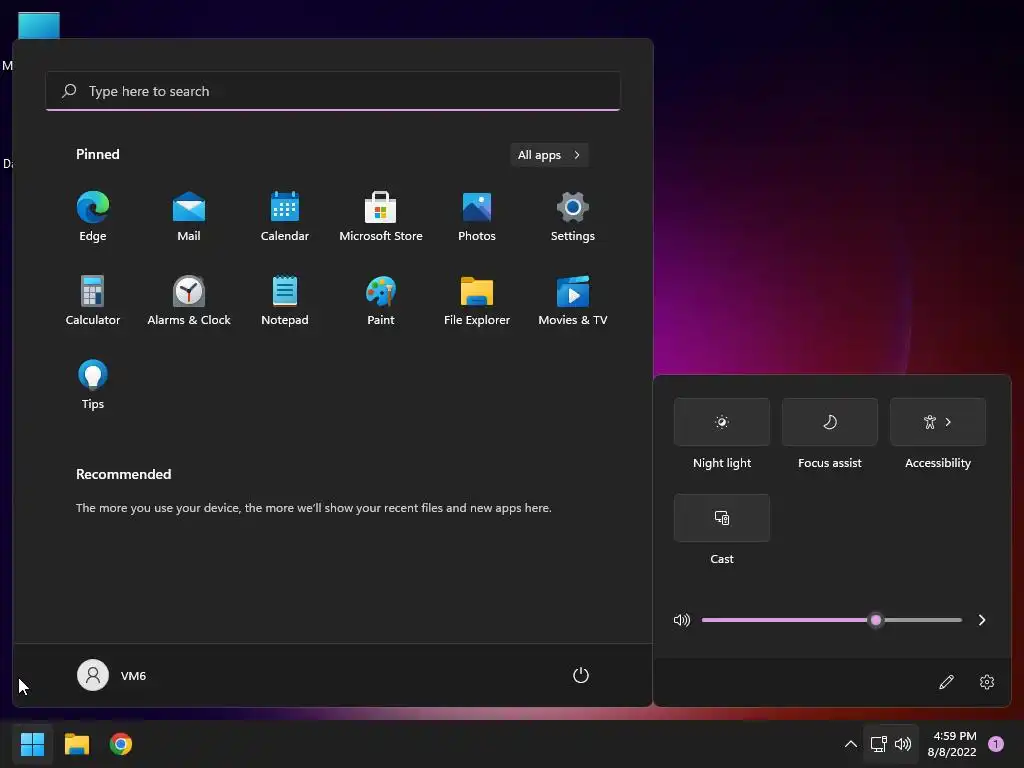Open the Accessibility quick settings tile

coord(938,422)
